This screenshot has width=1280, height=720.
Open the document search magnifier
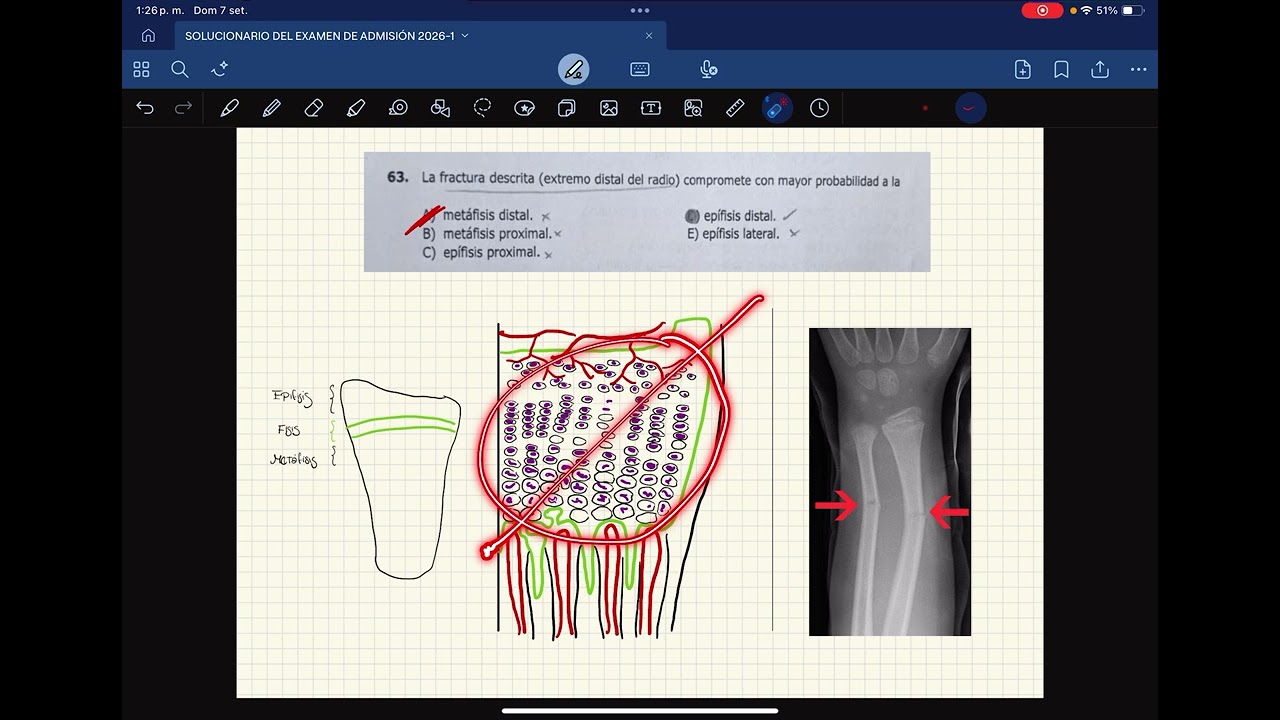click(180, 69)
